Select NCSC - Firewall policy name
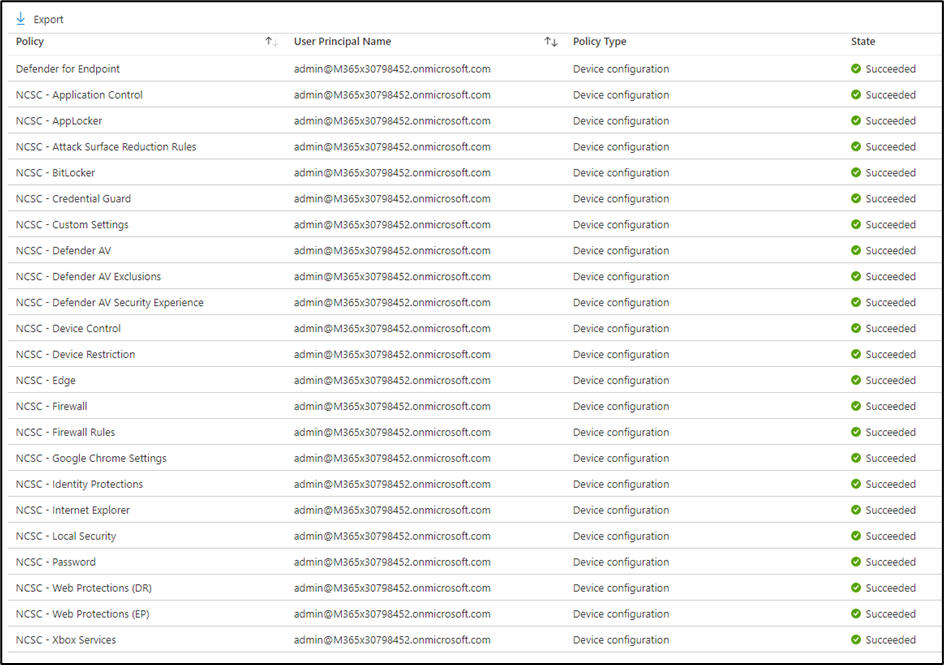Viewport: 944px width, 665px height. tap(51, 406)
